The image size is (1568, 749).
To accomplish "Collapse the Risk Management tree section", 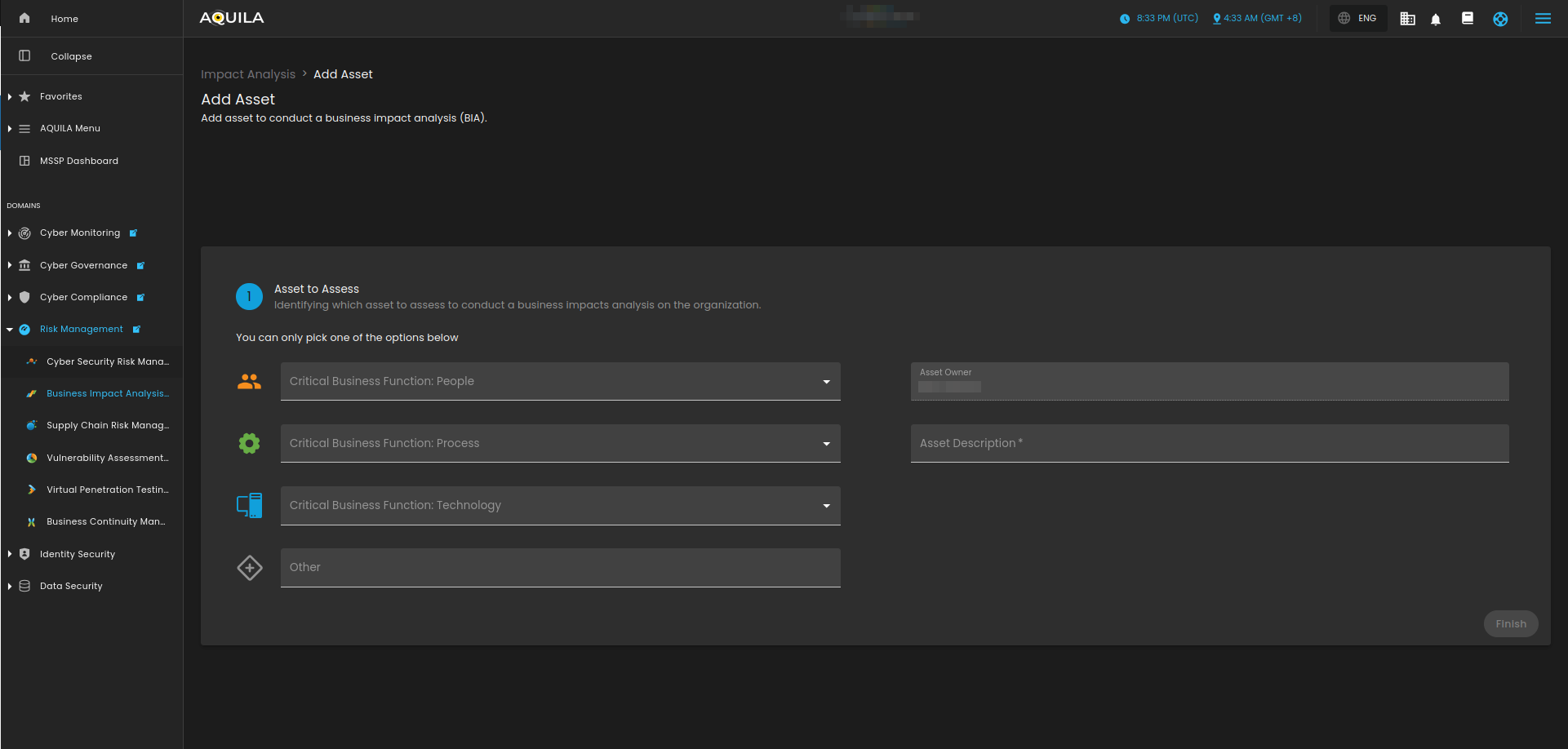I will pos(10,330).
